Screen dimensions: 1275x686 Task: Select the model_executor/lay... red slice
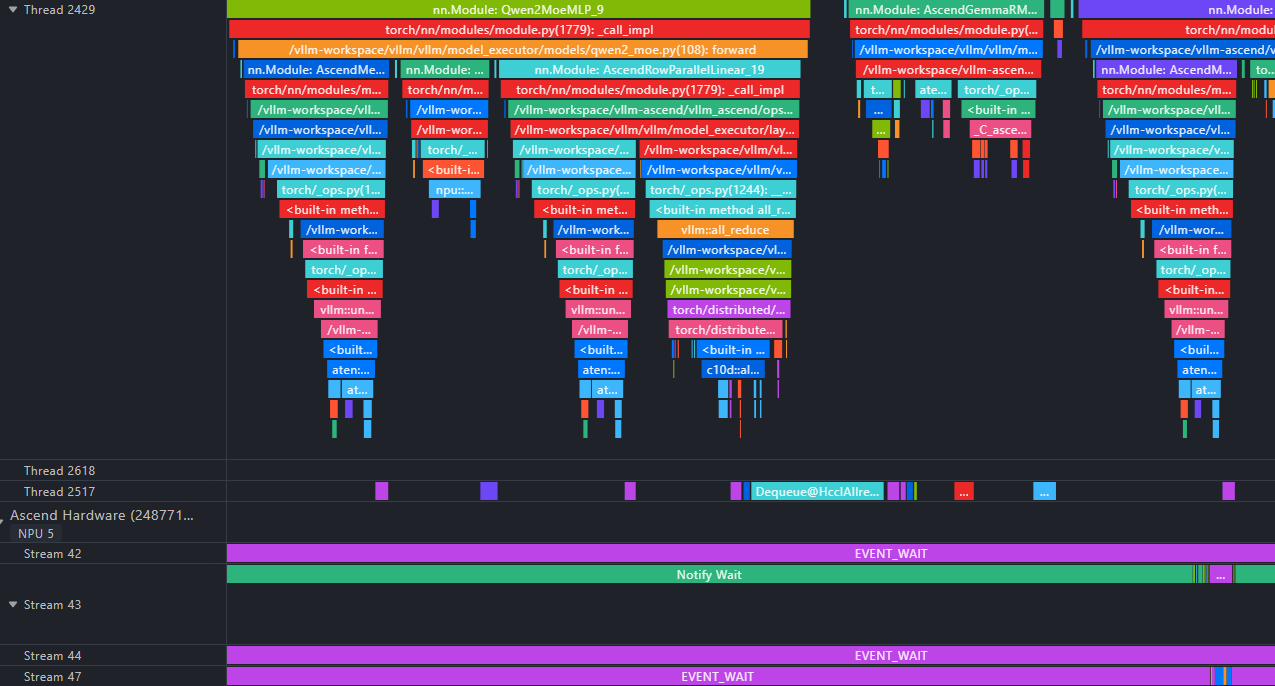[x=654, y=129]
